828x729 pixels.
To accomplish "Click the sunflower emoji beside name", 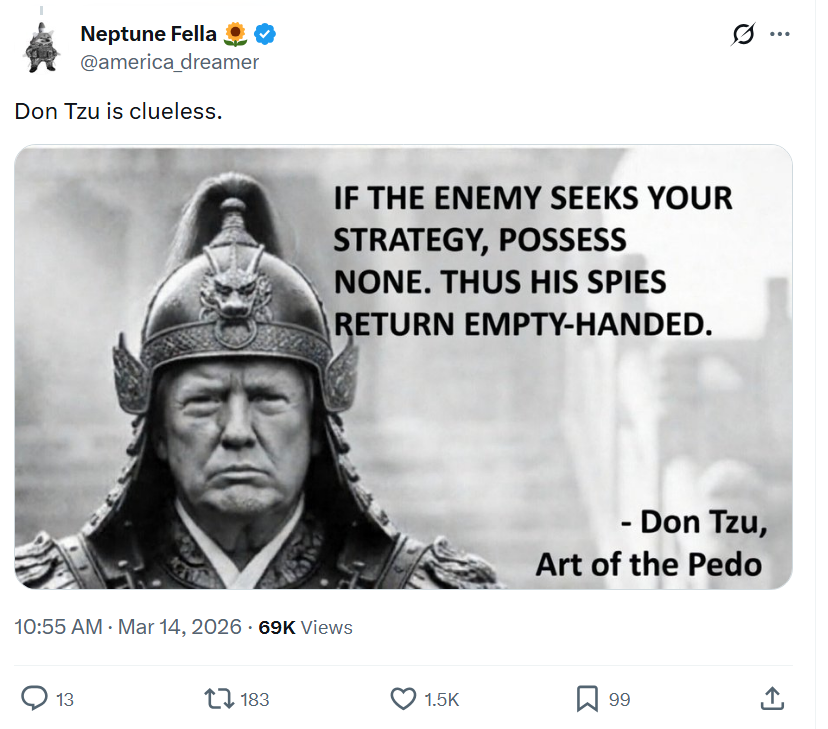I will (x=236, y=34).
